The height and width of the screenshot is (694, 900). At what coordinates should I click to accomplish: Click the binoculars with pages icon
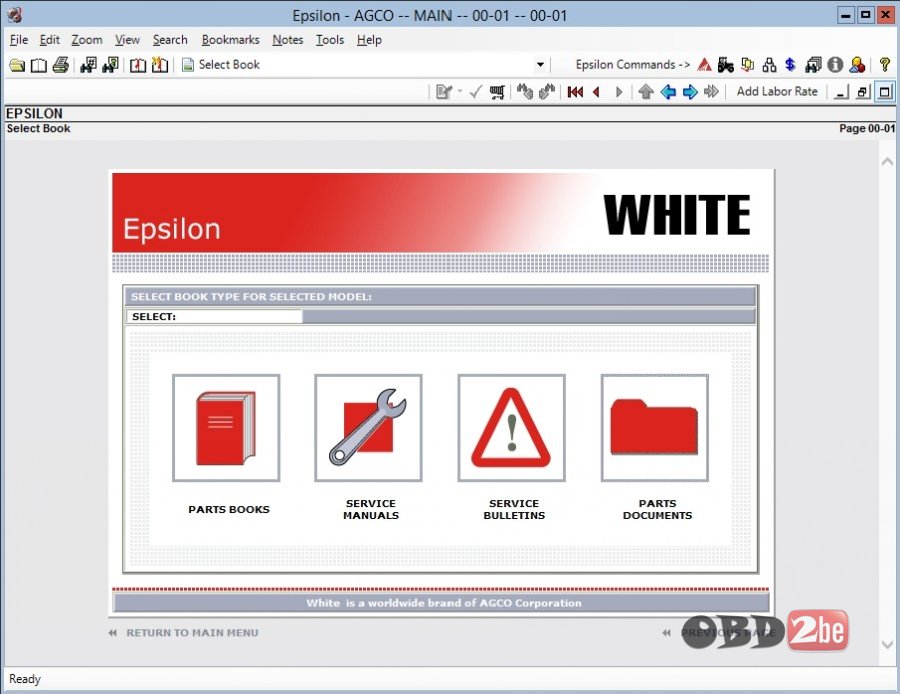pyautogui.click(x=813, y=65)
